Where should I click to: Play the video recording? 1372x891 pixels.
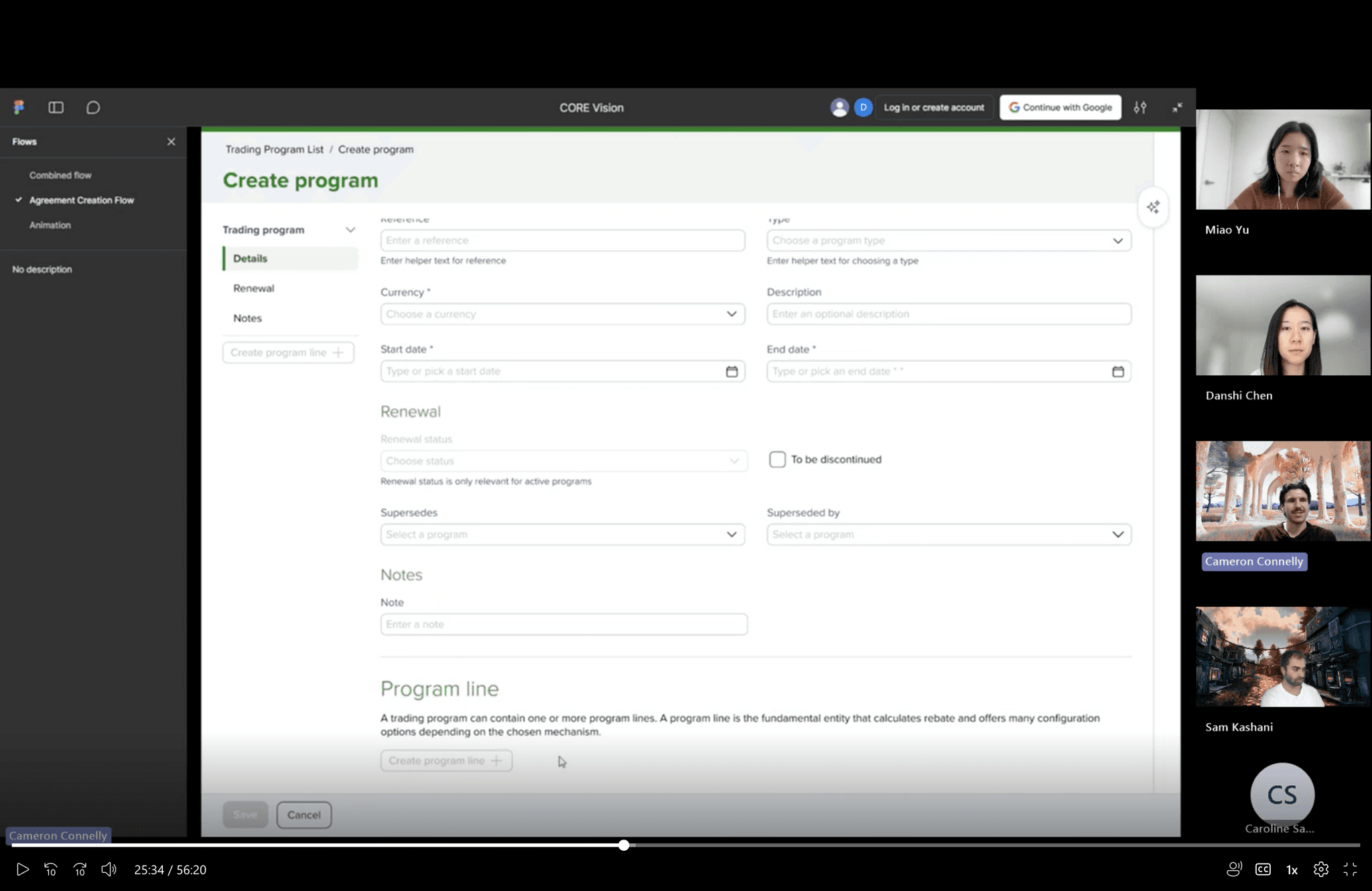click(x=22, y=870)
